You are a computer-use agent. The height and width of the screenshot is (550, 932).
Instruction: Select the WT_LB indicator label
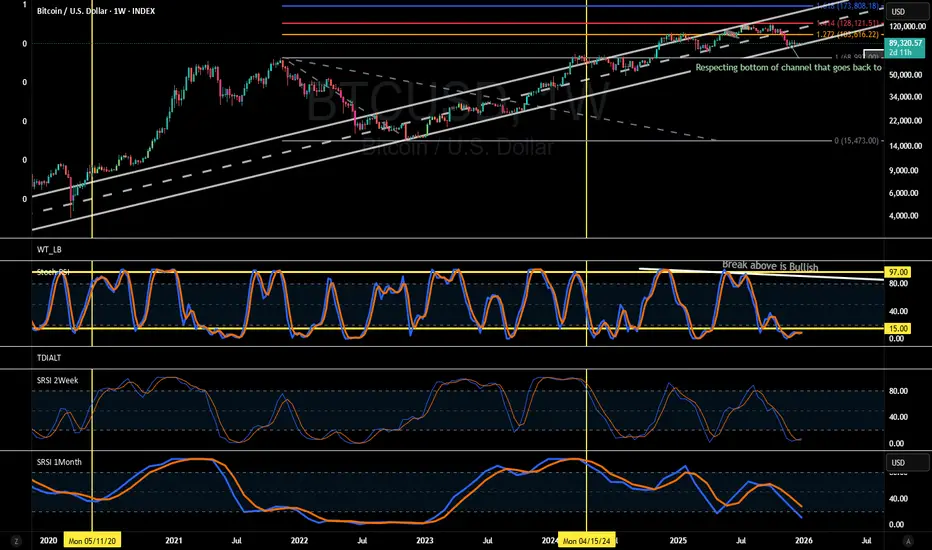pyautogui.click(x=49, y=250)
